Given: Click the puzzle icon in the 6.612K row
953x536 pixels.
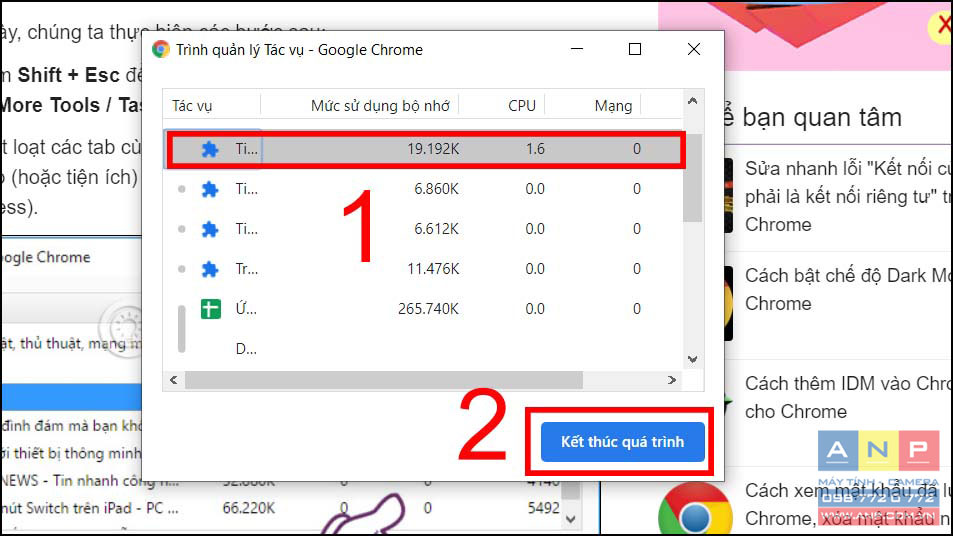Looking at the screenshot, I should (210, 229).
